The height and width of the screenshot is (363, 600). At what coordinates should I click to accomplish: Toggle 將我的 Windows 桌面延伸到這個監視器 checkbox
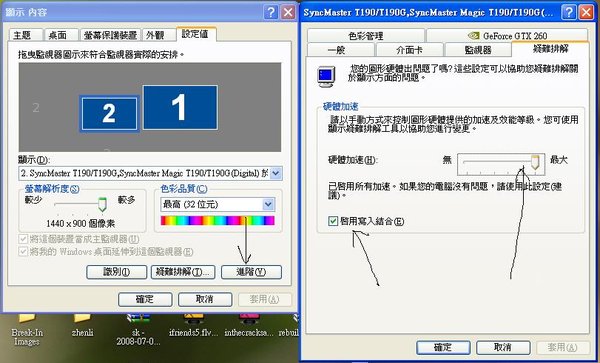[x=23, y=251]
